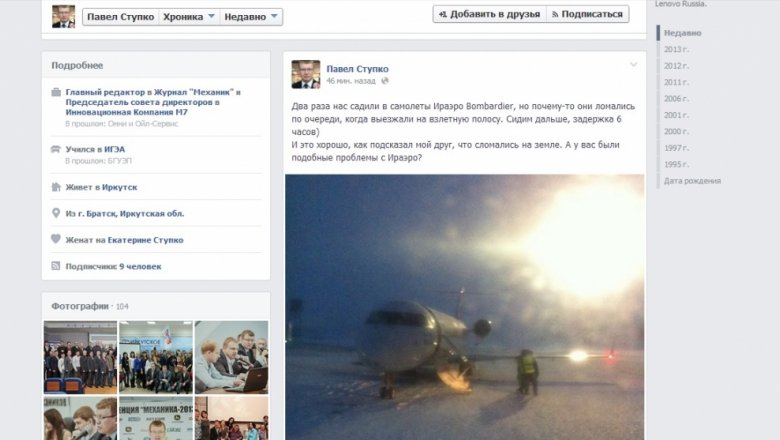Click the education icon next to Учился в ИГЭА

tap(56, 149)
